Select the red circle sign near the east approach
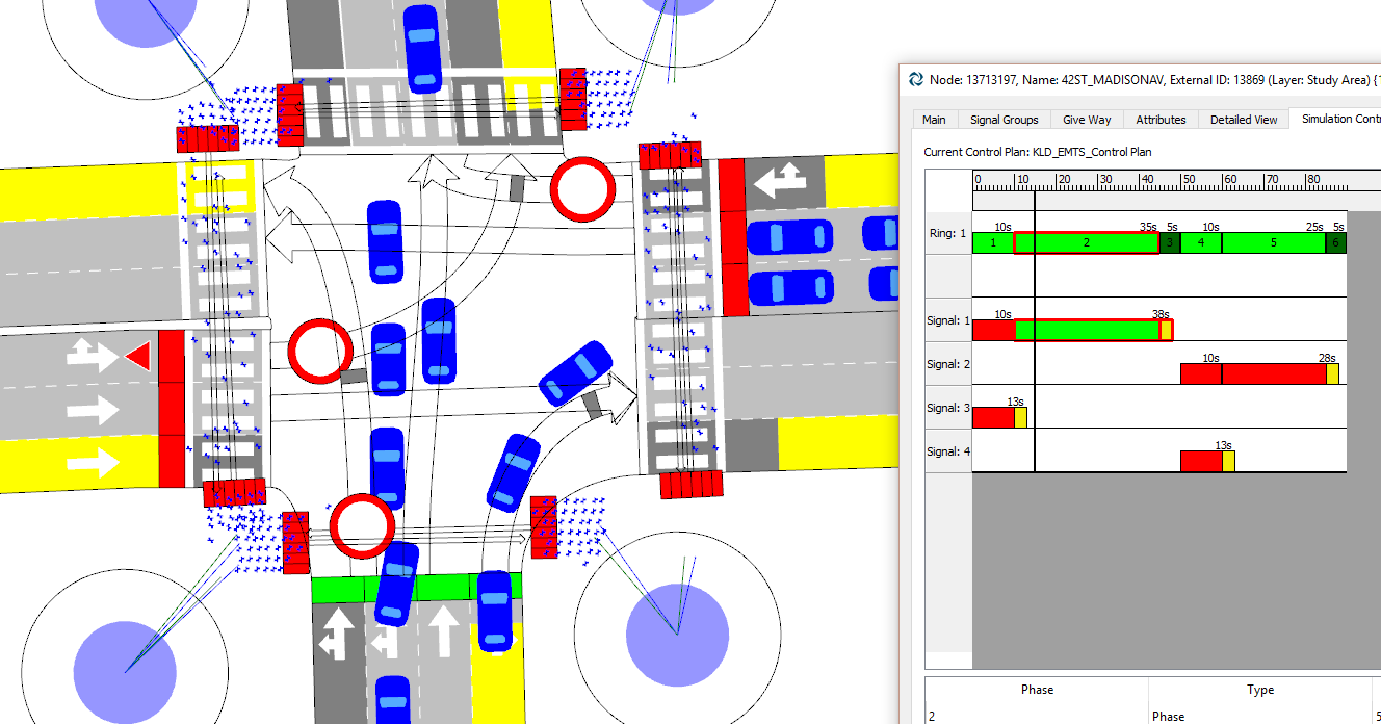The image size is (1381, 724). point(582,189)
